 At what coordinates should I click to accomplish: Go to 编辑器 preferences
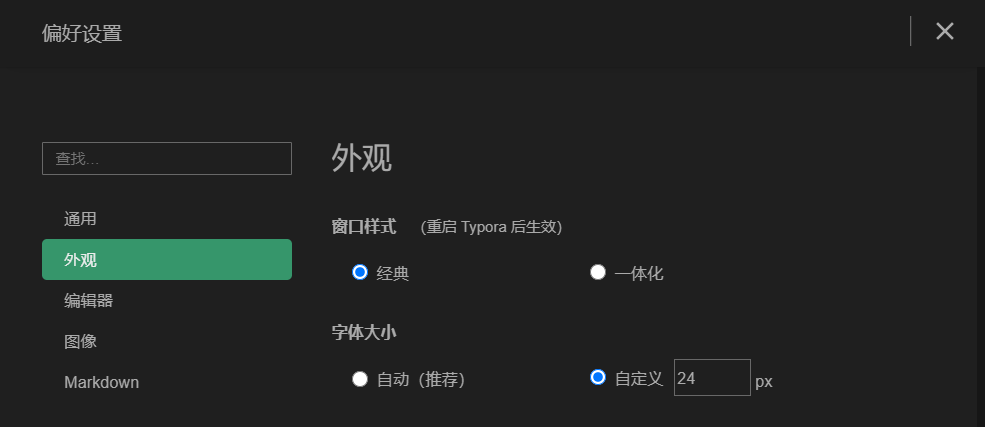coord(88,301)
